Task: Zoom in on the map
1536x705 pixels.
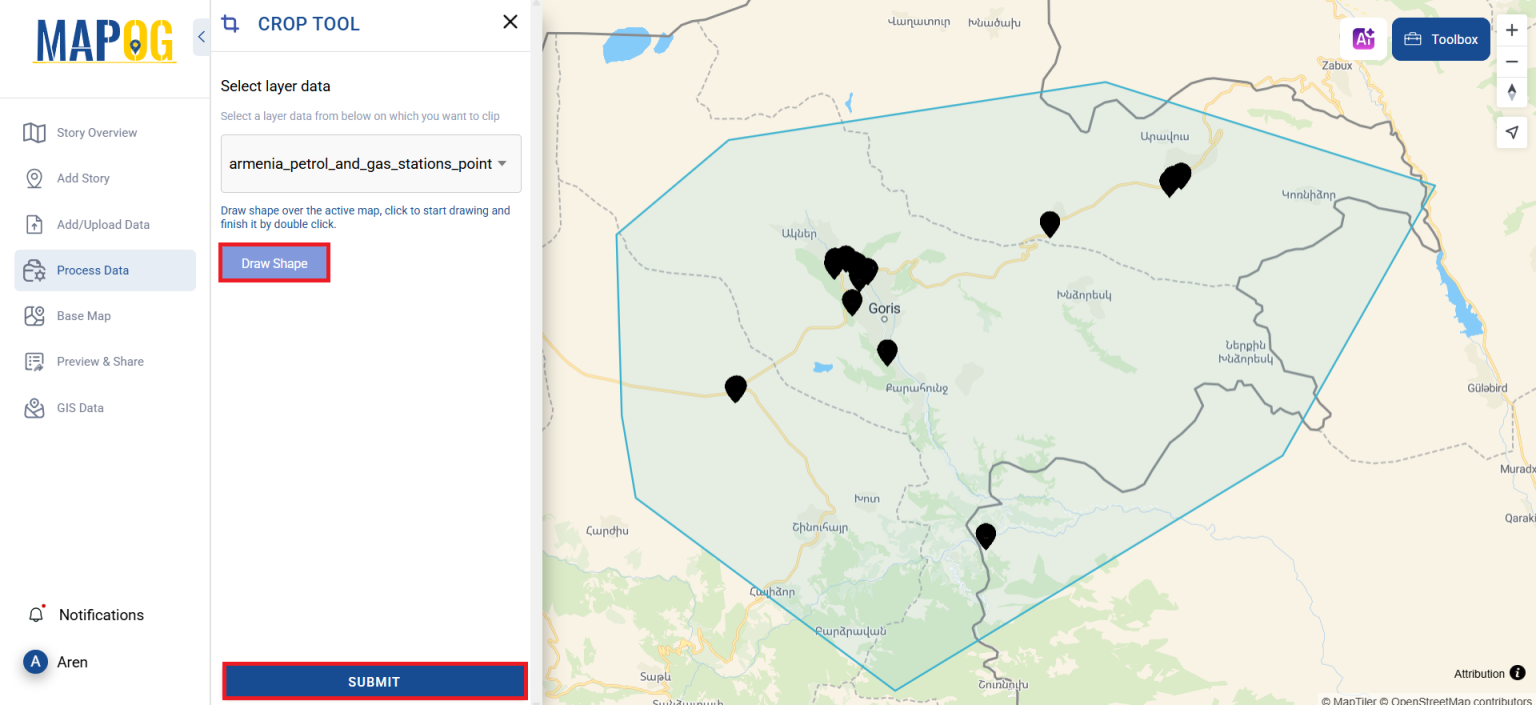Action: tap(1512, 30)
